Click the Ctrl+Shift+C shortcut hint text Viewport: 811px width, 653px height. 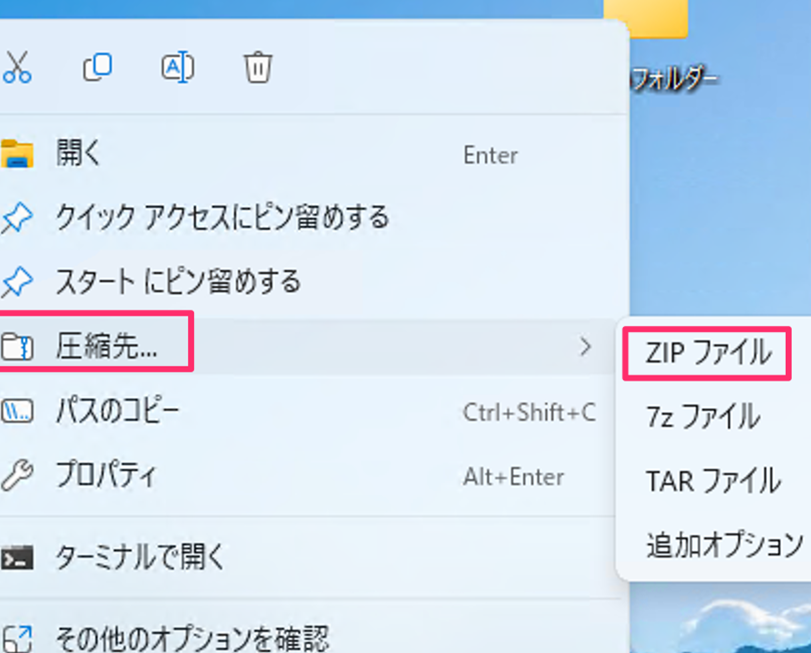529,412
